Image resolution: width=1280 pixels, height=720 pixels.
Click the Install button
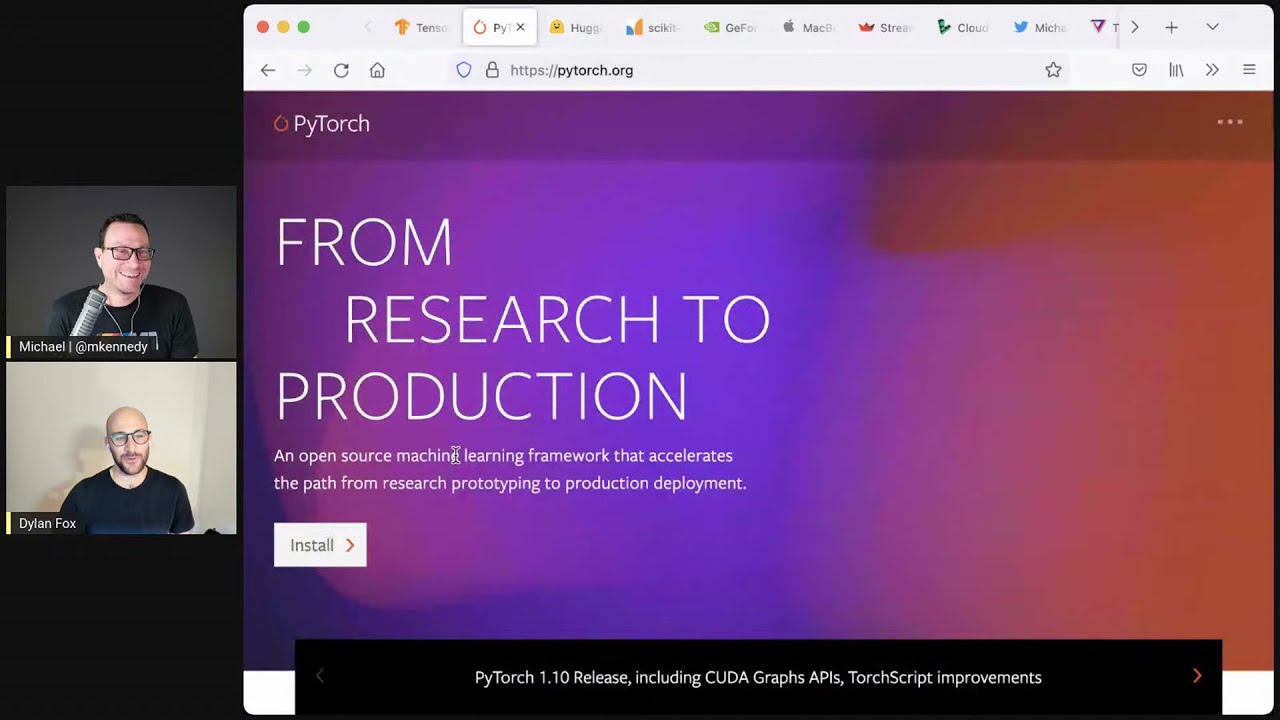(320, 545)
